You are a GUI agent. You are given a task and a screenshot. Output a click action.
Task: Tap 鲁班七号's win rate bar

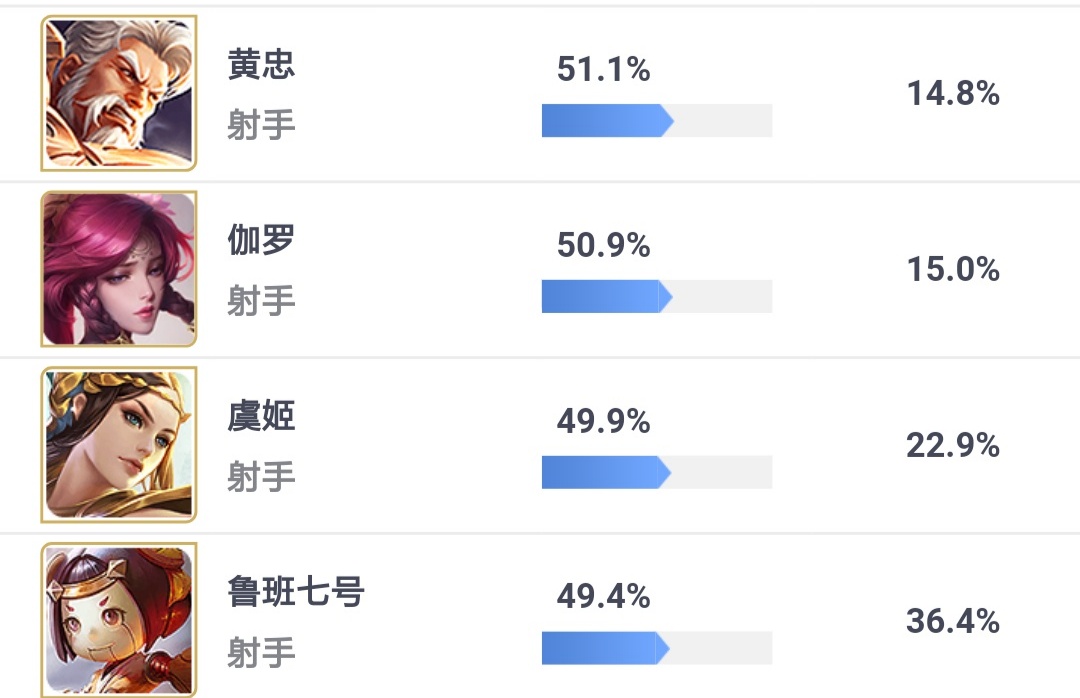[656, 648]
